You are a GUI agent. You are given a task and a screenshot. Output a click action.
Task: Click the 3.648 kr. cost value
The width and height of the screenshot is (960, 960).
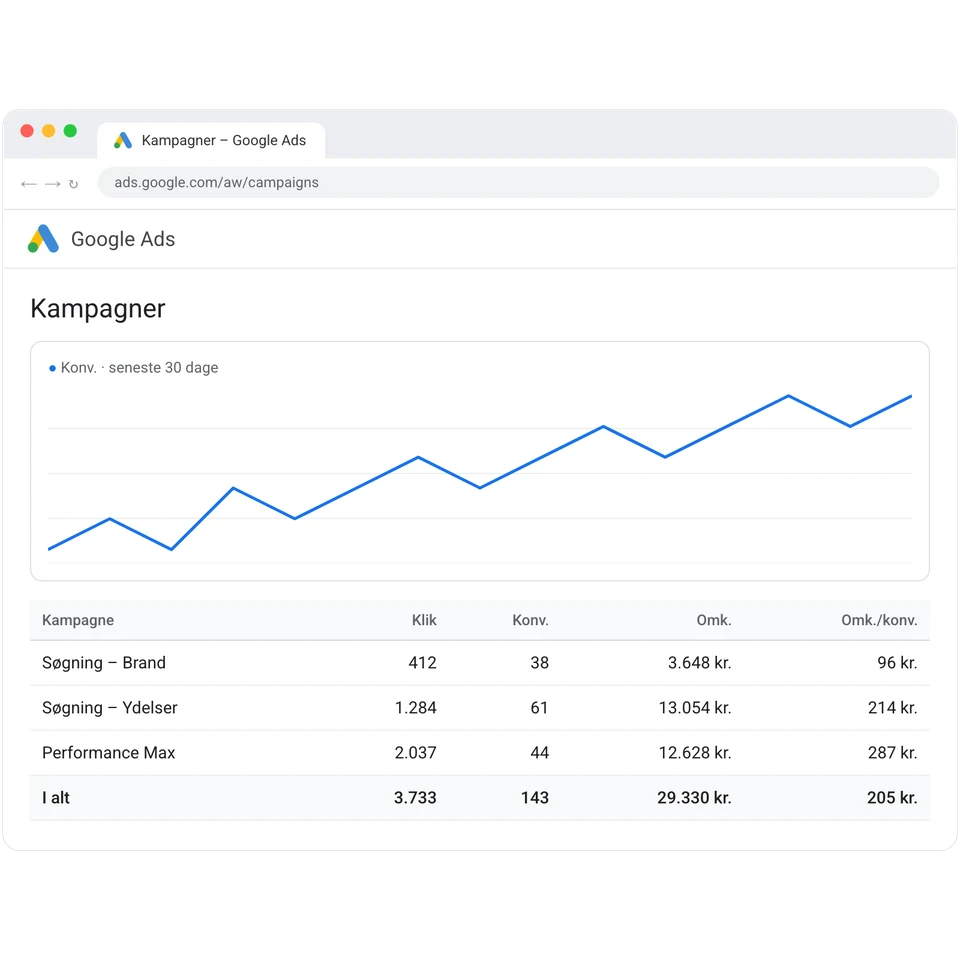click(700, 662)
